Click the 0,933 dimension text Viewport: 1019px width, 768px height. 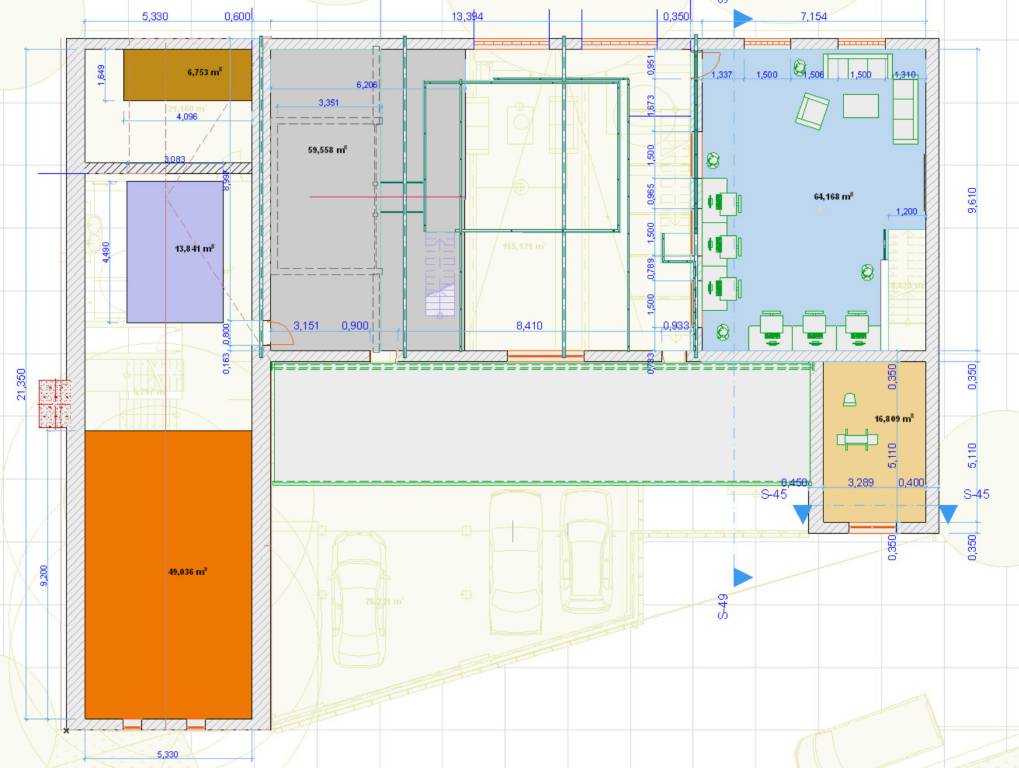click(676, 326)
